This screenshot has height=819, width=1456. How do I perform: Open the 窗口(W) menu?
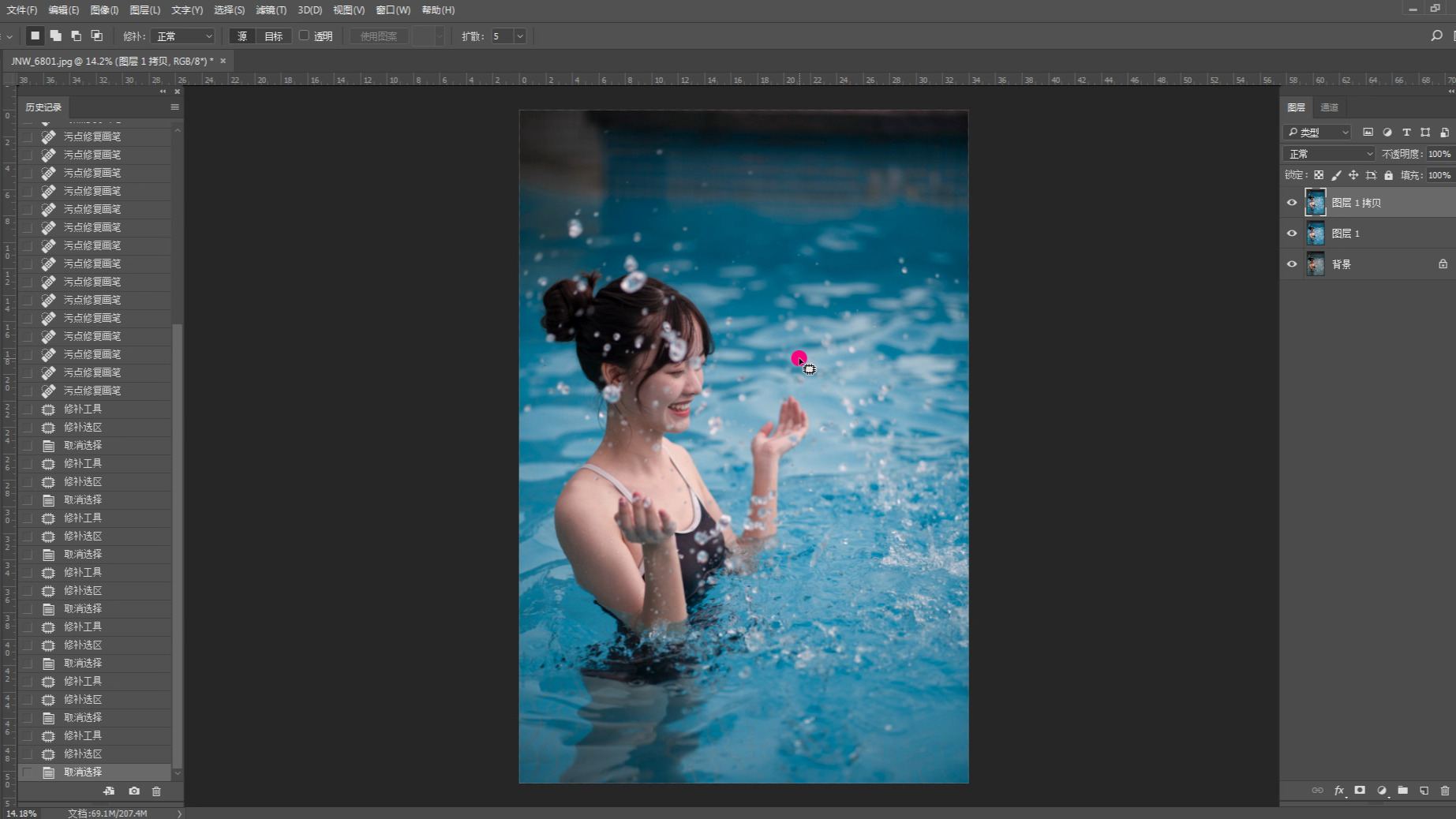(x=393, y=10)
